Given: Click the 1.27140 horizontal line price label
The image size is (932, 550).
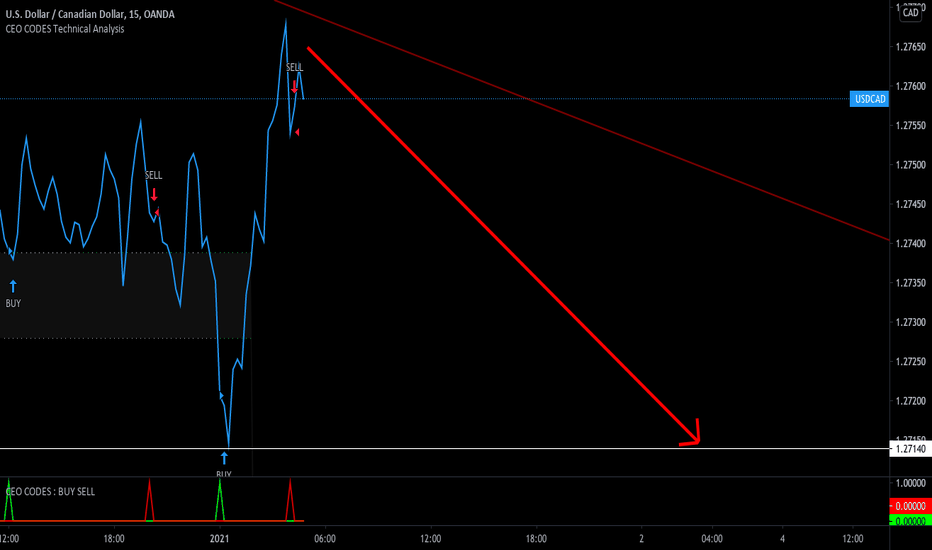Looking at the screenshot, I should click(x=910, y=449).
